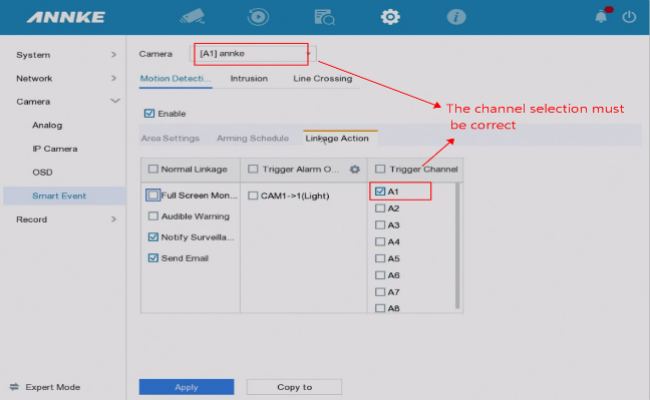Click the Copy to button

294,387
